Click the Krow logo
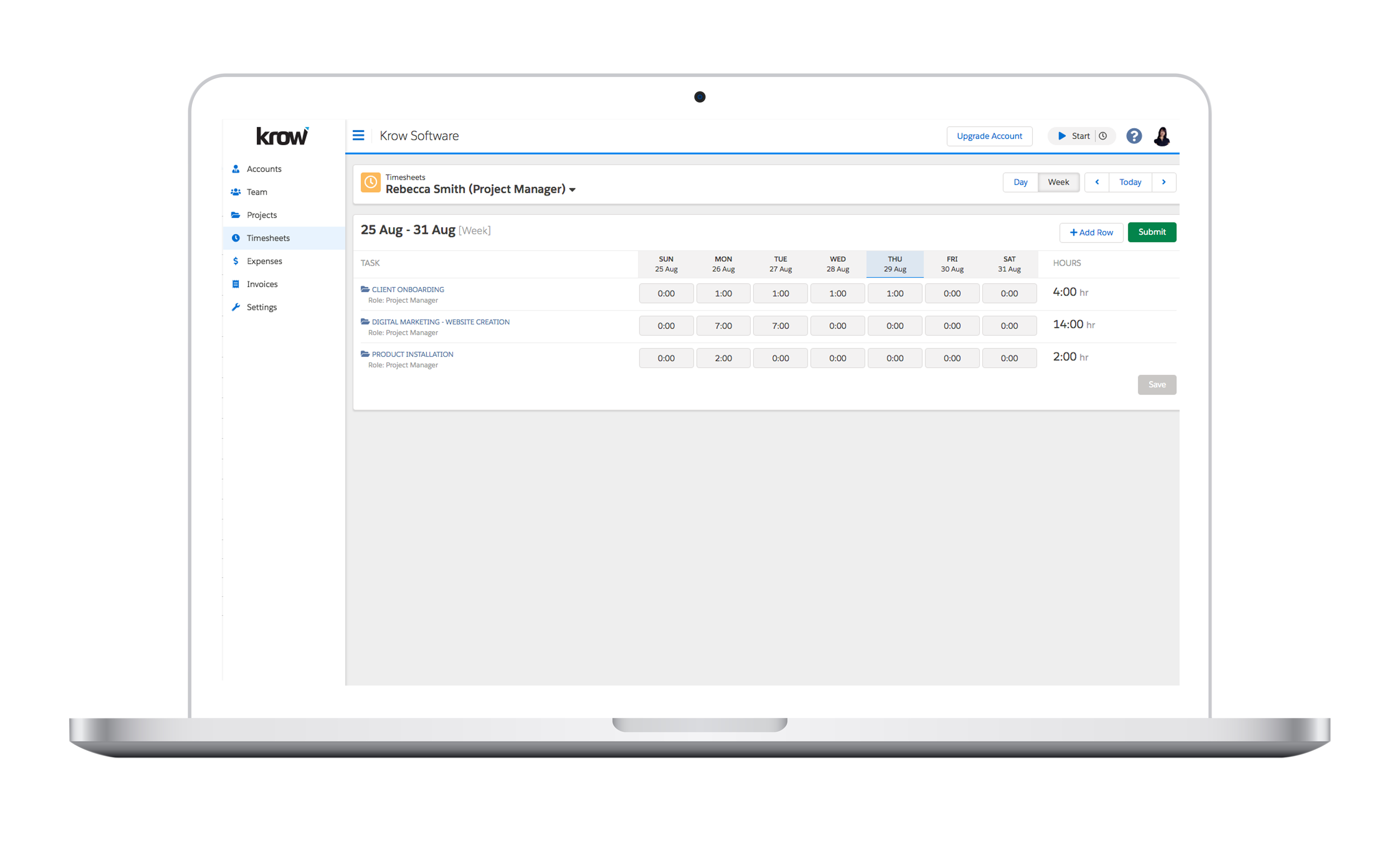This screenshot has width=1400, height=842. tap(283, 136)
